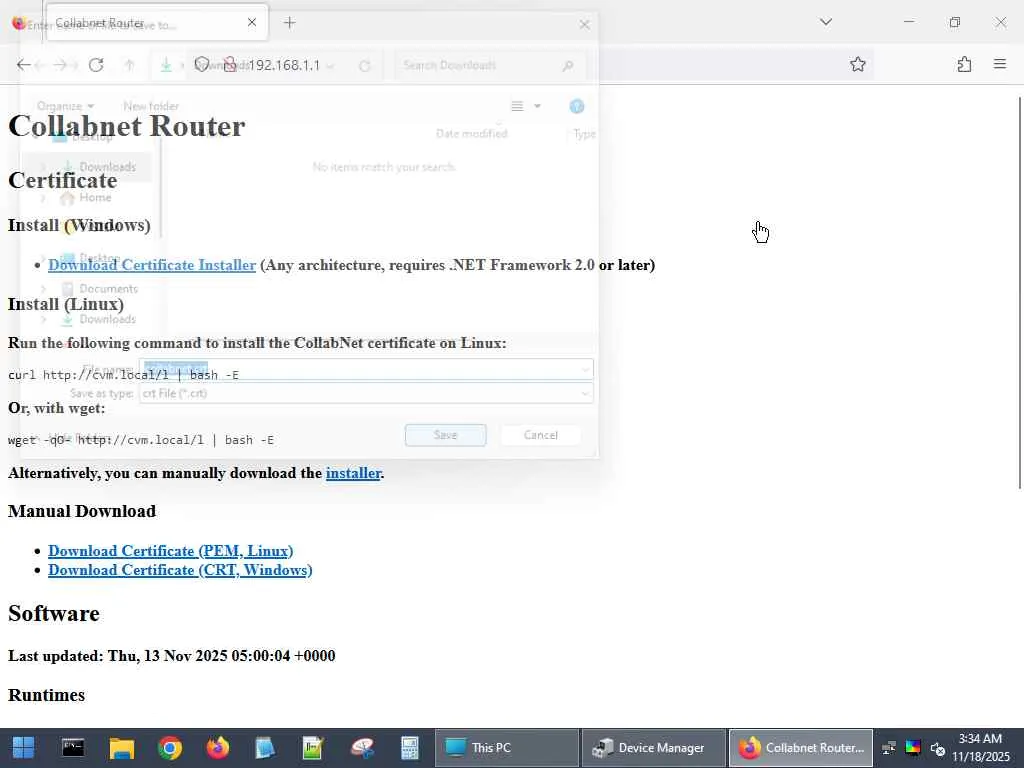Open the Firefox extensions puzzle icon
The width and height of the screenshot is (1024, 768).
pyautogui.click(x=964, y=64)
